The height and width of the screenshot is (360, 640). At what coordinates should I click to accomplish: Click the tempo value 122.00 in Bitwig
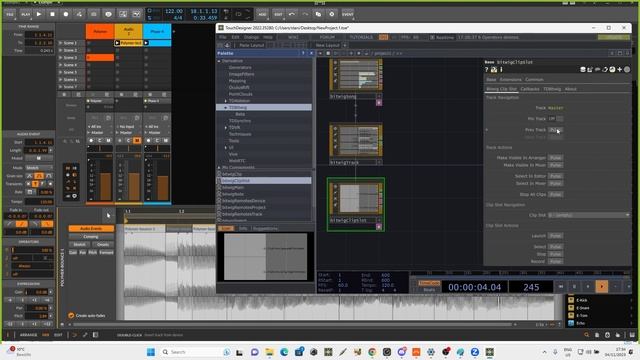click(173, 11)
